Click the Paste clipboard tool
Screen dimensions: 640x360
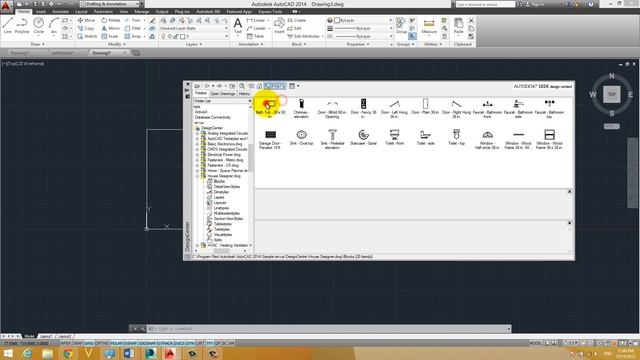[459, 26]
